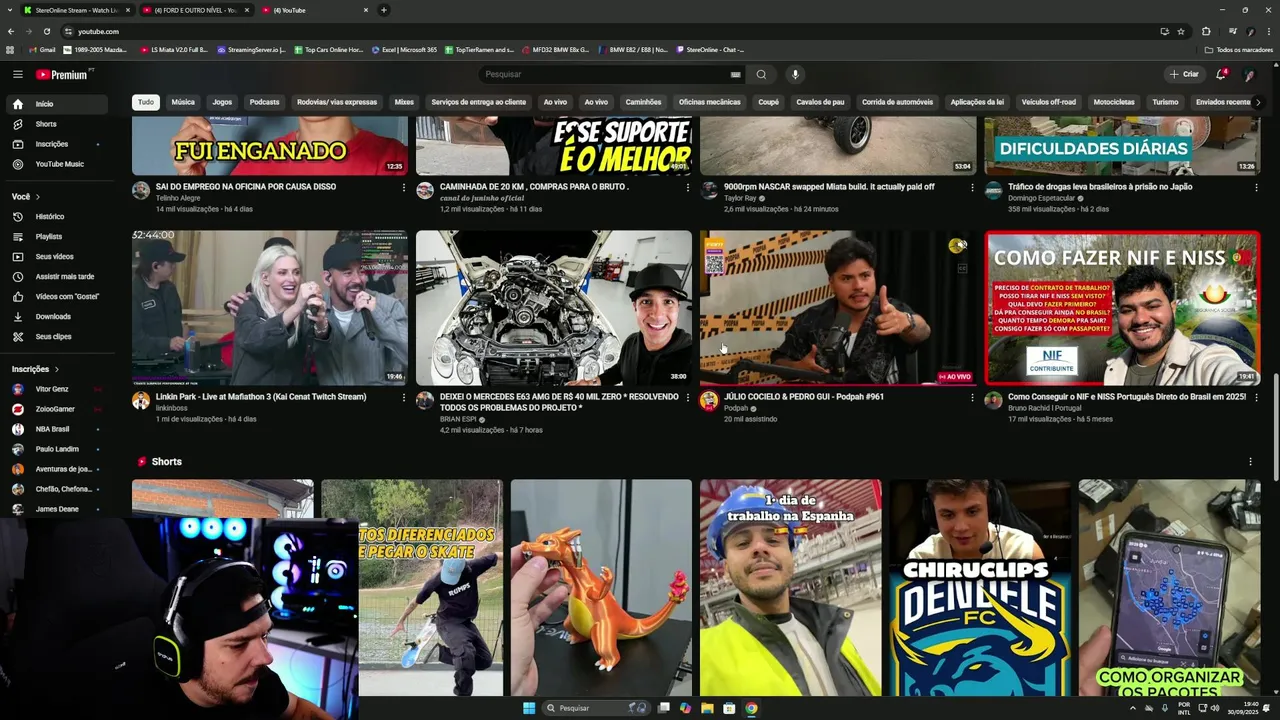Open File Explorer from taskbar
The image size is (1280, 720).
click(707, 708)
